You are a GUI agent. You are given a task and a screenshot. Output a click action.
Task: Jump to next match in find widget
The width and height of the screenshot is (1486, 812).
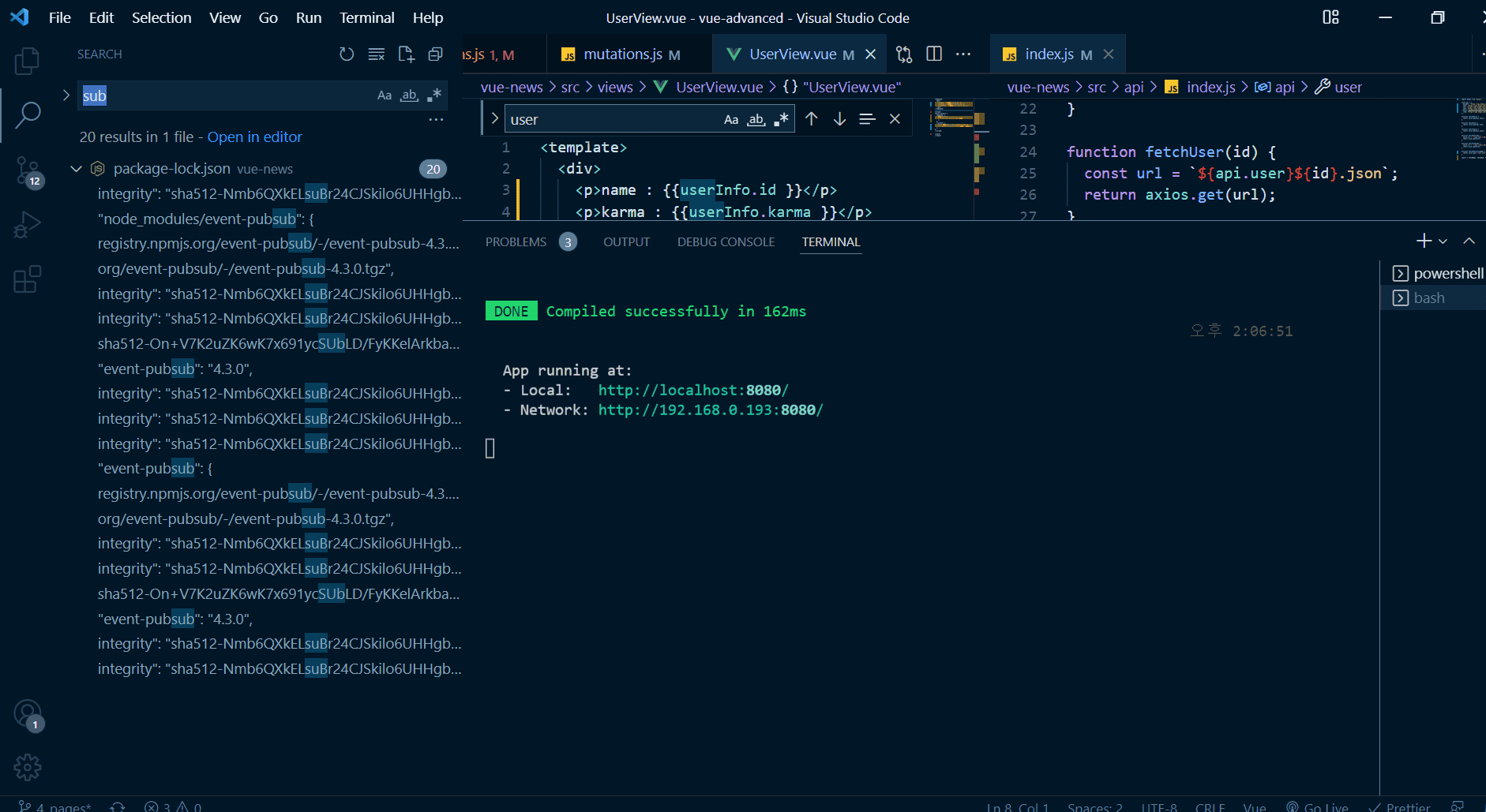coord(839,119)
